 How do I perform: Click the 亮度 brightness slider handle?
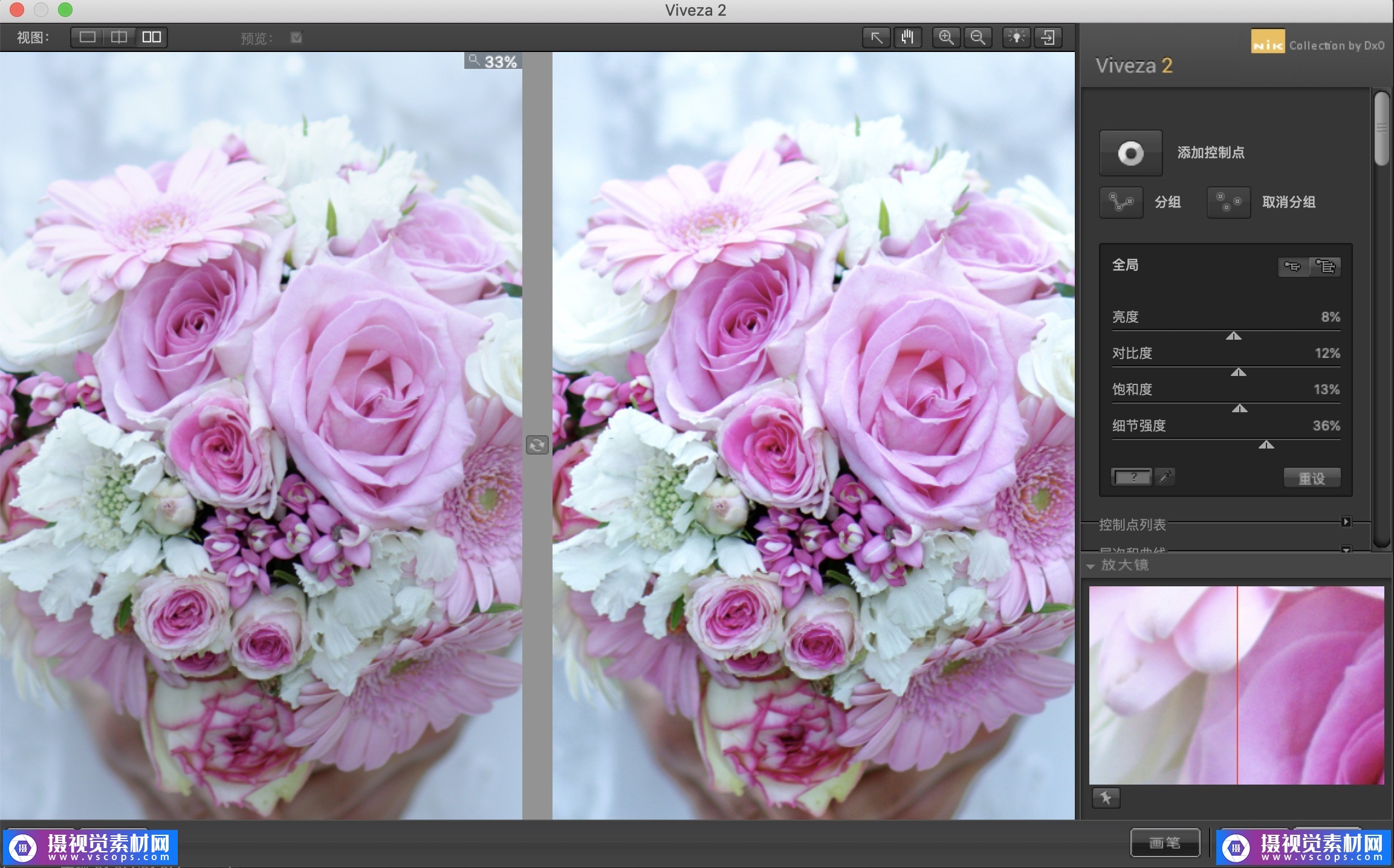click(x=1233, y=336)
